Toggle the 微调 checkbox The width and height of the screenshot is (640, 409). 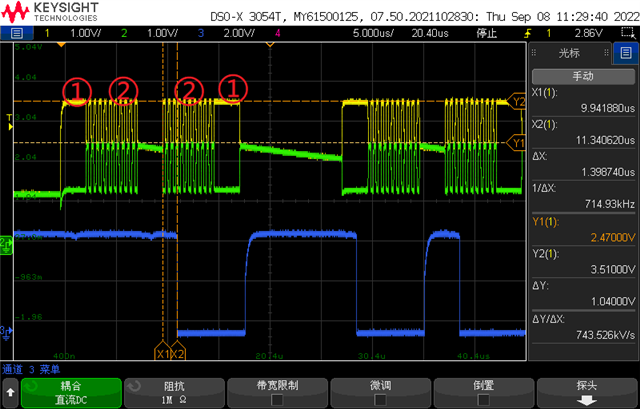(x=380, y=400)
